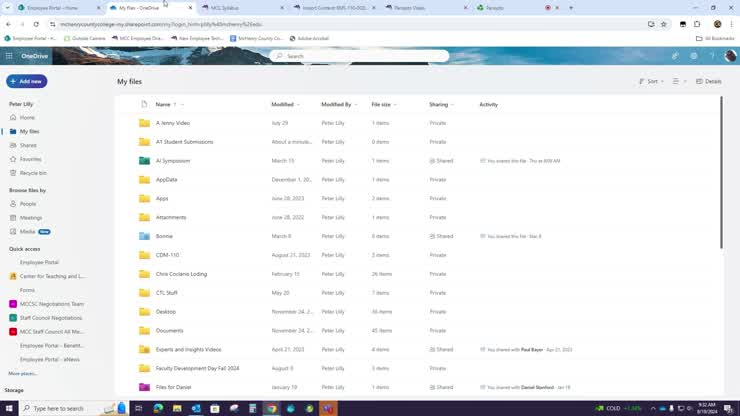
Task: Click Shared status for AI Symposium
Action: coord(441,161)
